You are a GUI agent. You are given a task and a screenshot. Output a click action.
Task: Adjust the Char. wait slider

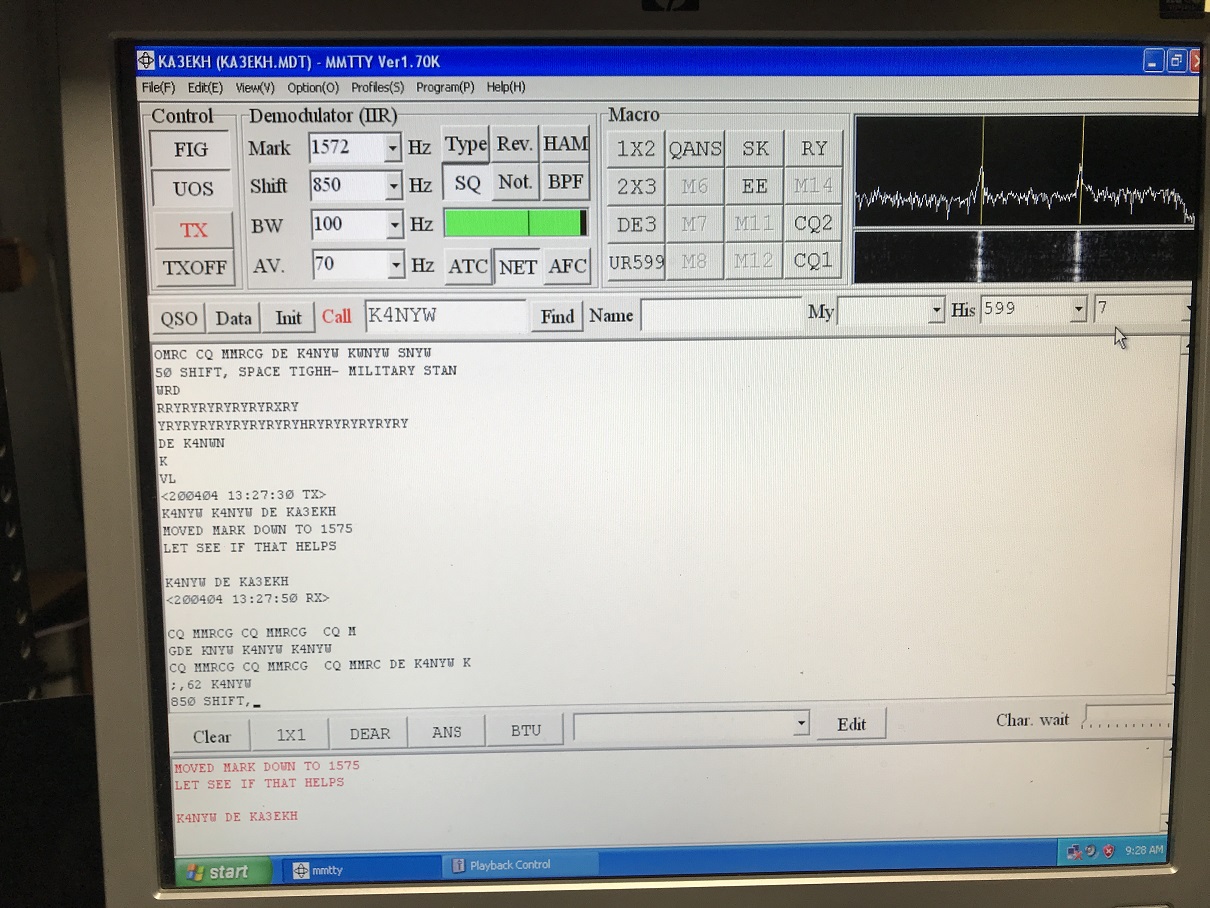pyautogui.click(x=1128, y=718)
